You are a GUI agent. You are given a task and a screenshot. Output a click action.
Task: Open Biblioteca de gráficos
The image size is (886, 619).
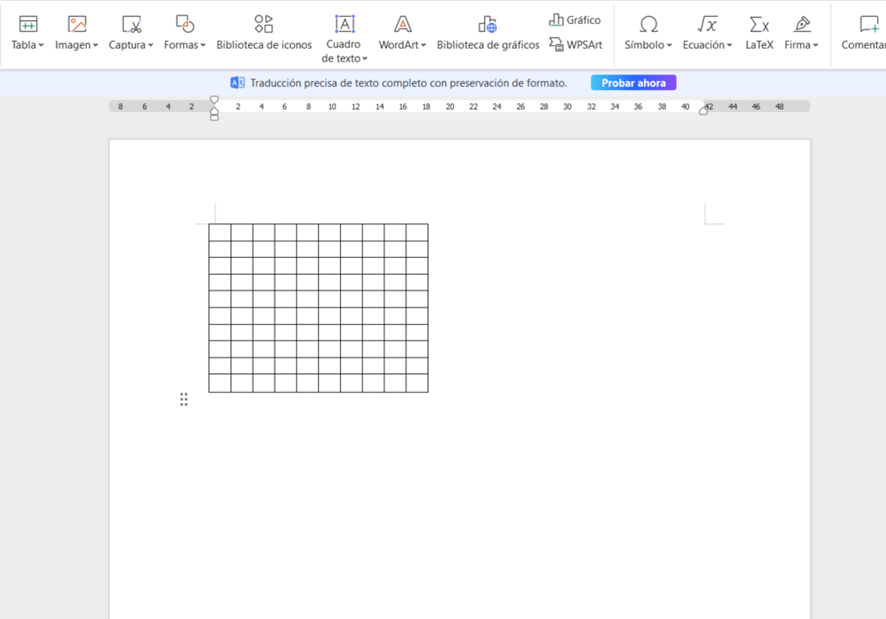[487, 24]
